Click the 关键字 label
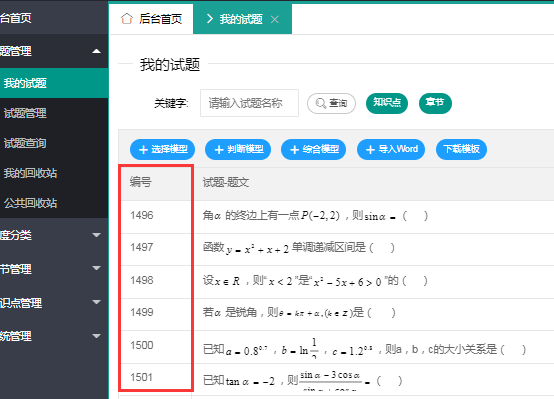554x399 pixels. 171,103
